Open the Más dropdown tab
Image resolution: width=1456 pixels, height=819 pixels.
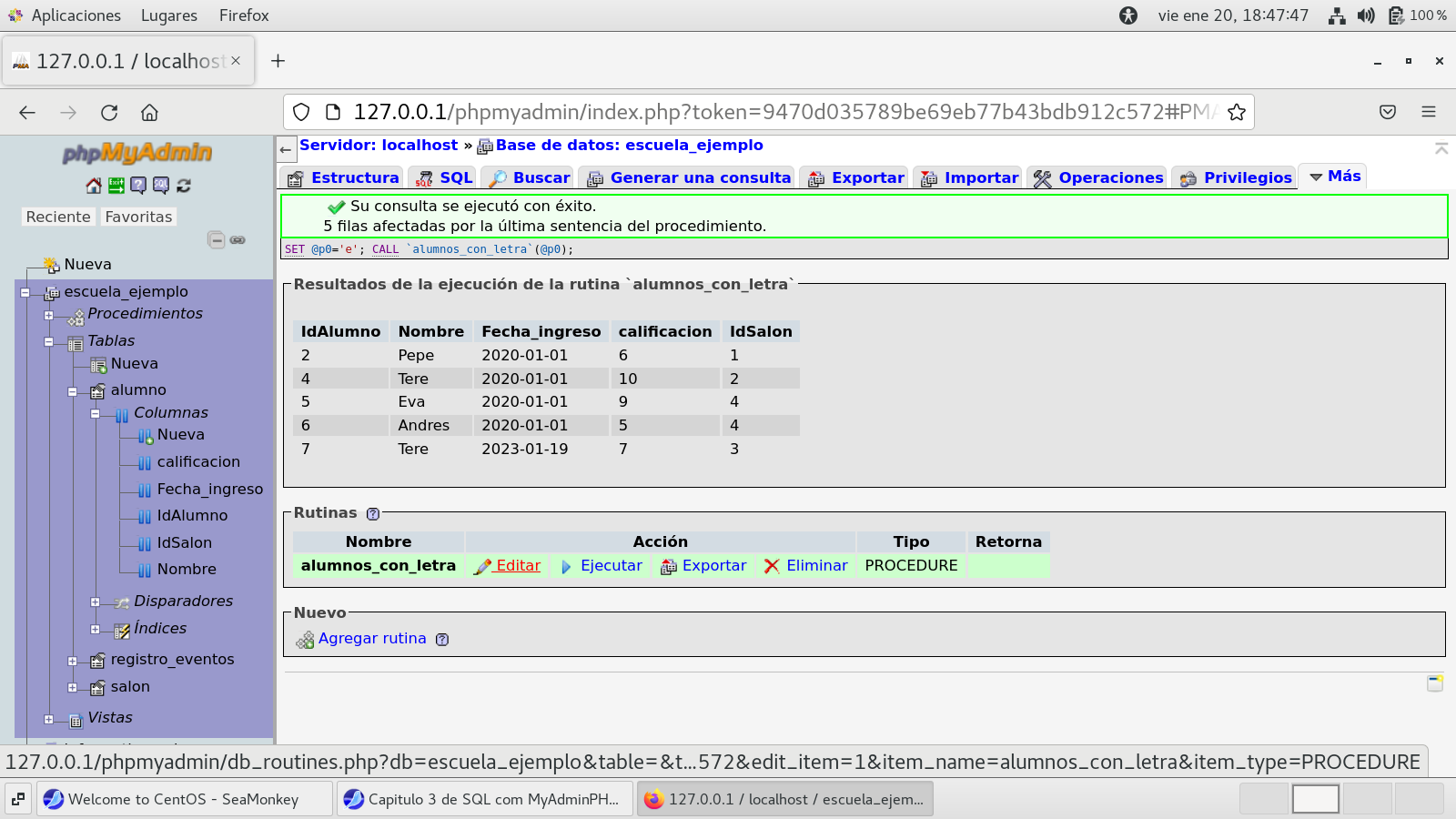pos(1334,177)
